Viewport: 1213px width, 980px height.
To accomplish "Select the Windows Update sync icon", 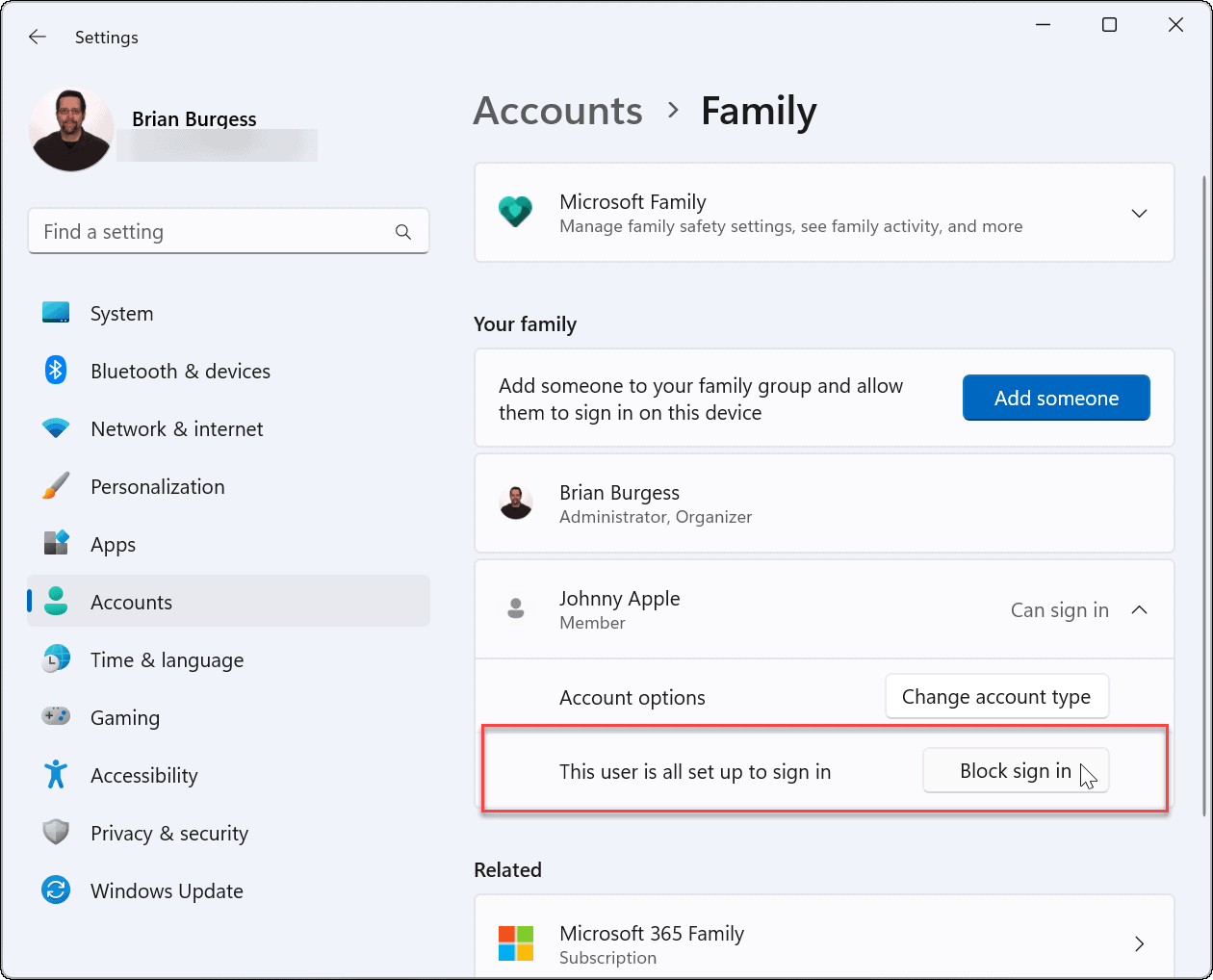I will tap(56, 890).
